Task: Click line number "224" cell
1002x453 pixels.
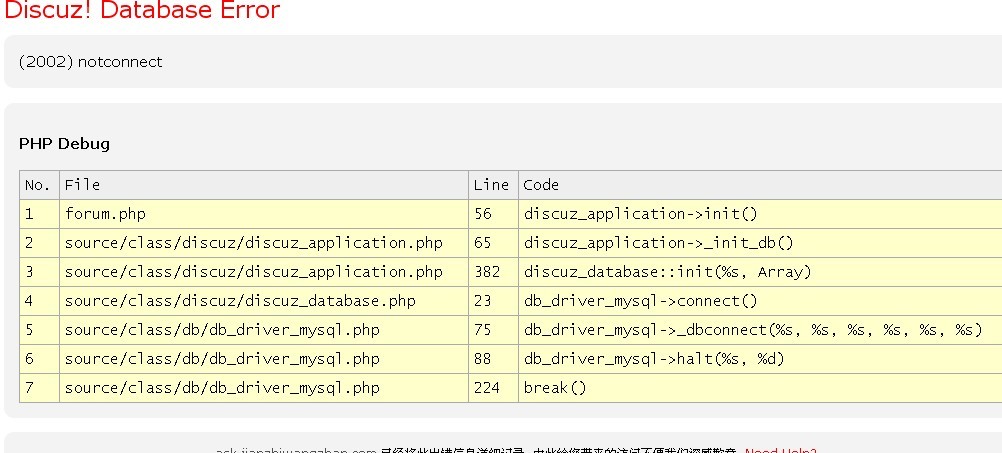Action: (493, 388)
